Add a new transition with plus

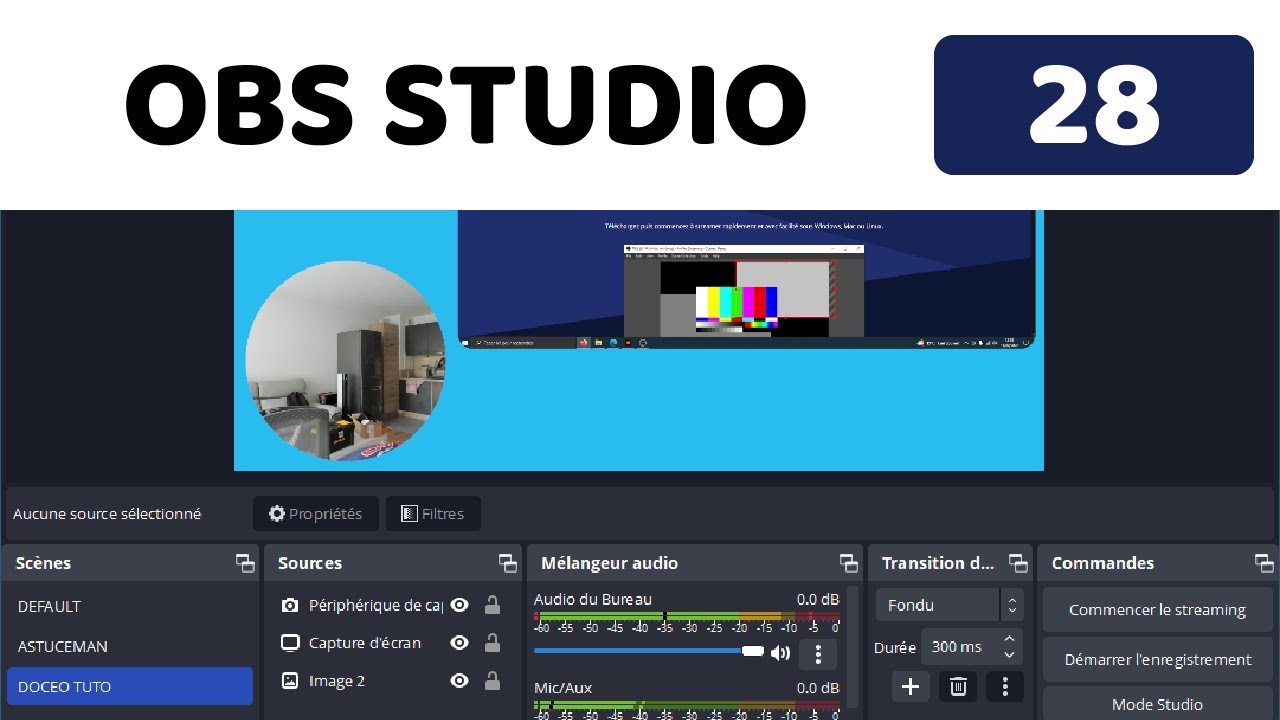pyautogui.click(x=910, y=686)
